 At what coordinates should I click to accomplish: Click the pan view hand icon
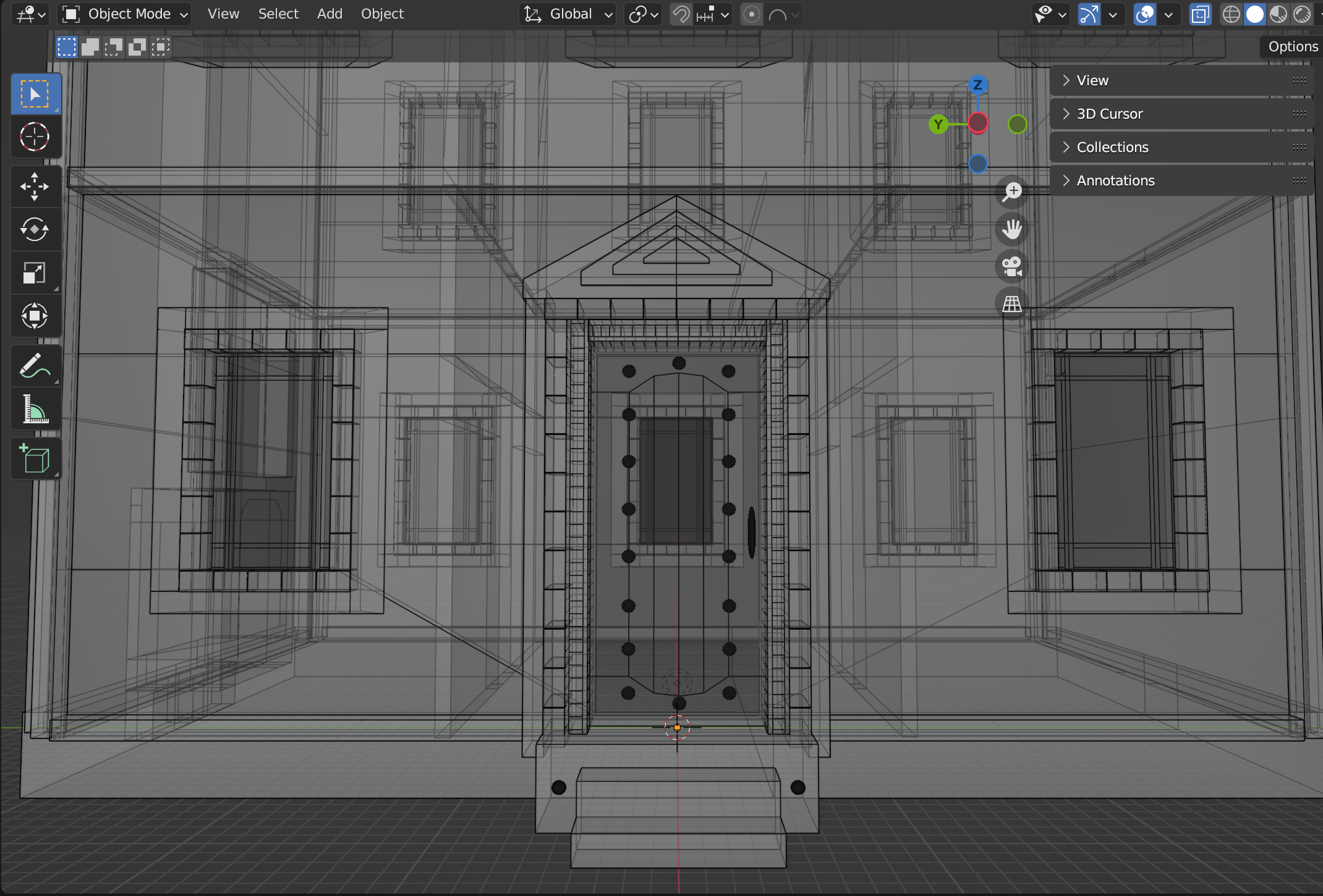[1012, 230]
